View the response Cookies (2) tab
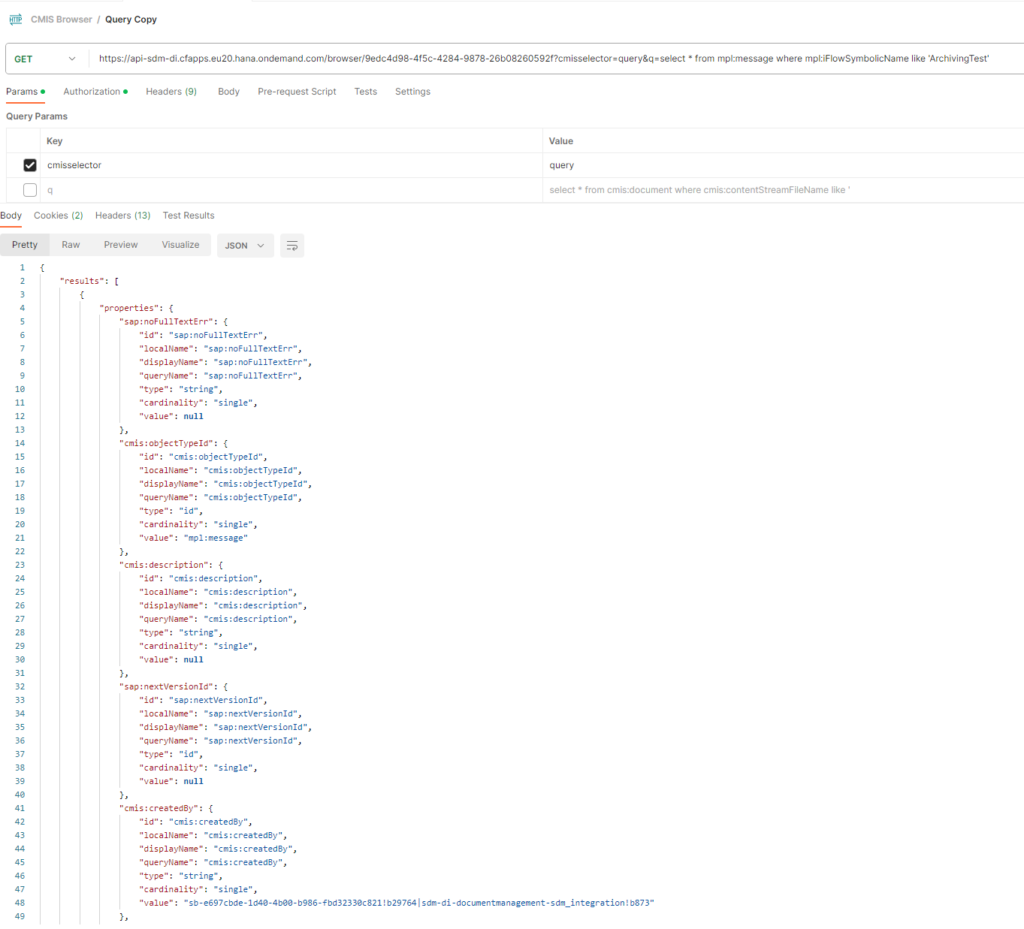The width and height of the screenshot is (1024, 929). pyautogui.click(x=58, y=216)
